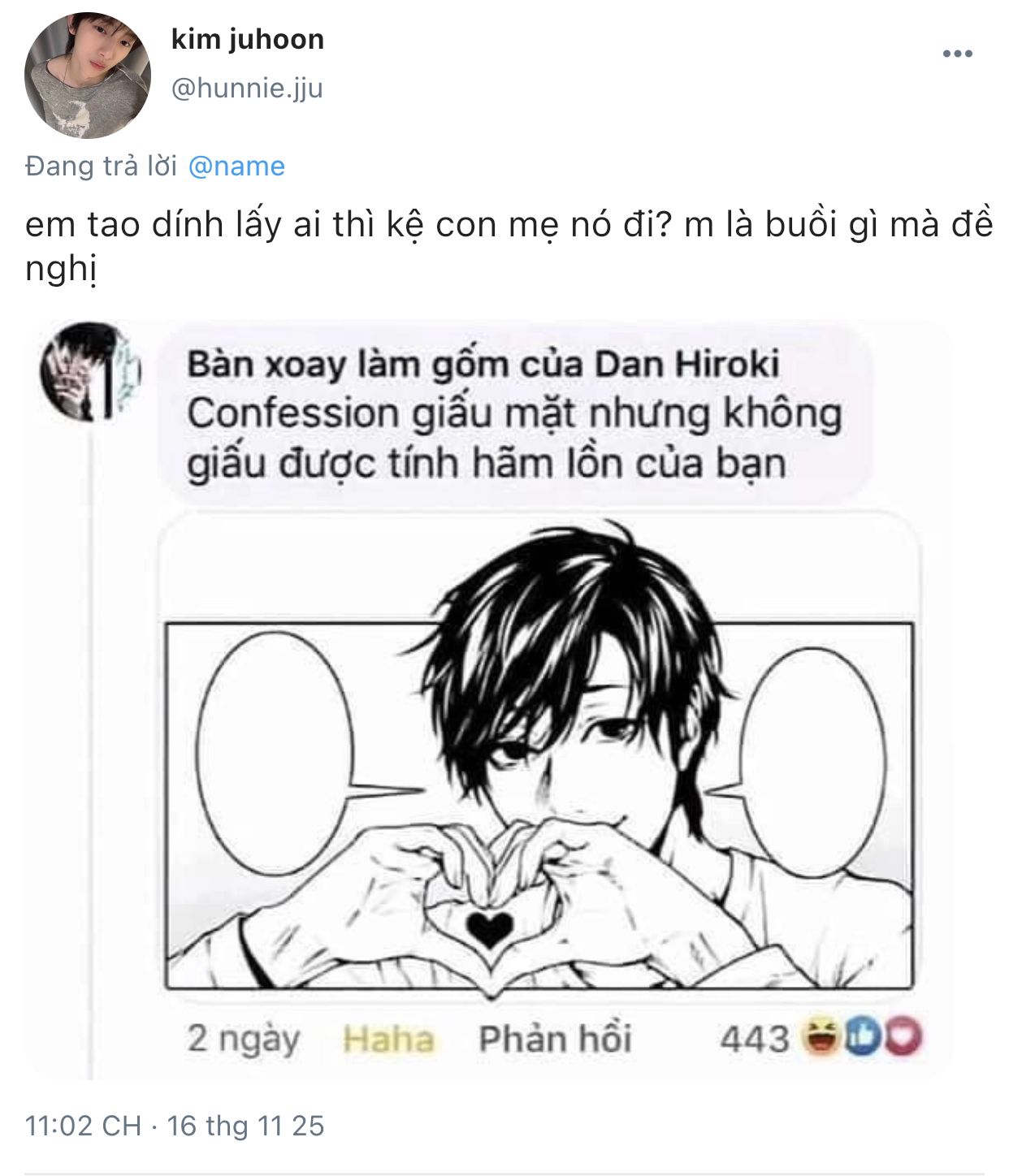Open the 443 reactions count
Image resolution: width=1009 pixels, height=1176 pixels.
754,1039
